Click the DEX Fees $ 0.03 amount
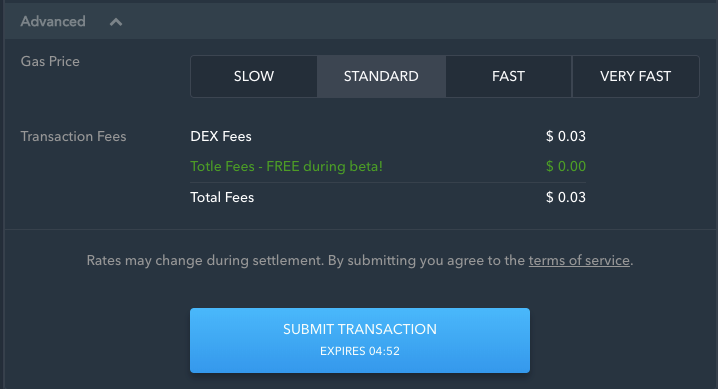Image resolution: width=718 pixels, height=389 pixels. (x=566, y=136)
